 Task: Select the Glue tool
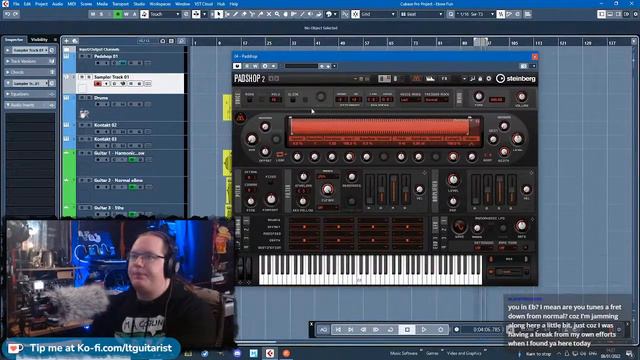tap(260, 14)
